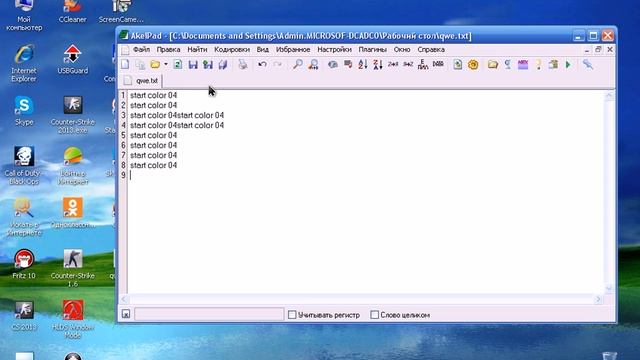The height and width of the screenshot is (360, 640).
Task: Close the inner document with the X below title
Action: (x=610, y=49)
